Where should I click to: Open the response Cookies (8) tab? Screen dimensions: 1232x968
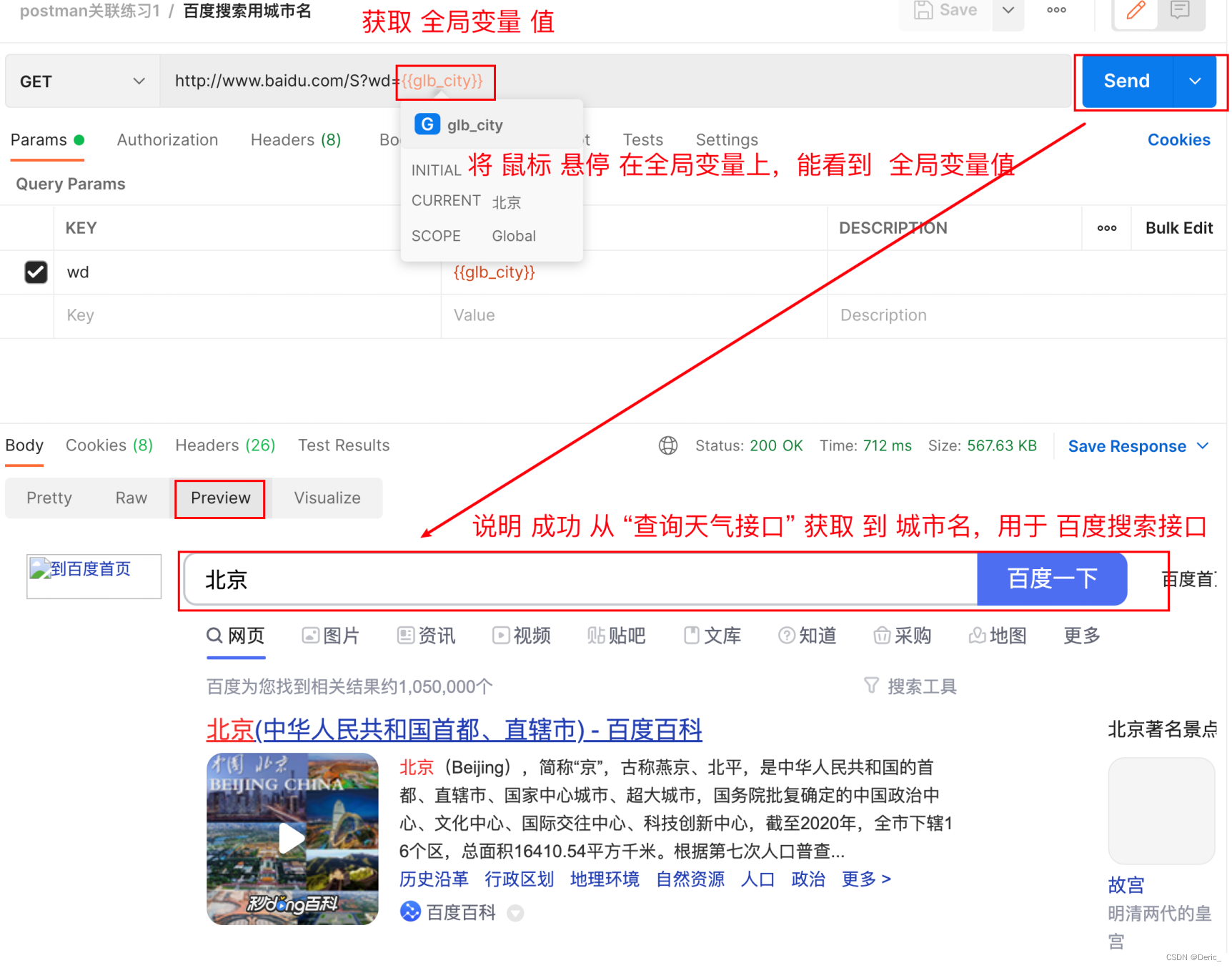click(x=109, y=446)
